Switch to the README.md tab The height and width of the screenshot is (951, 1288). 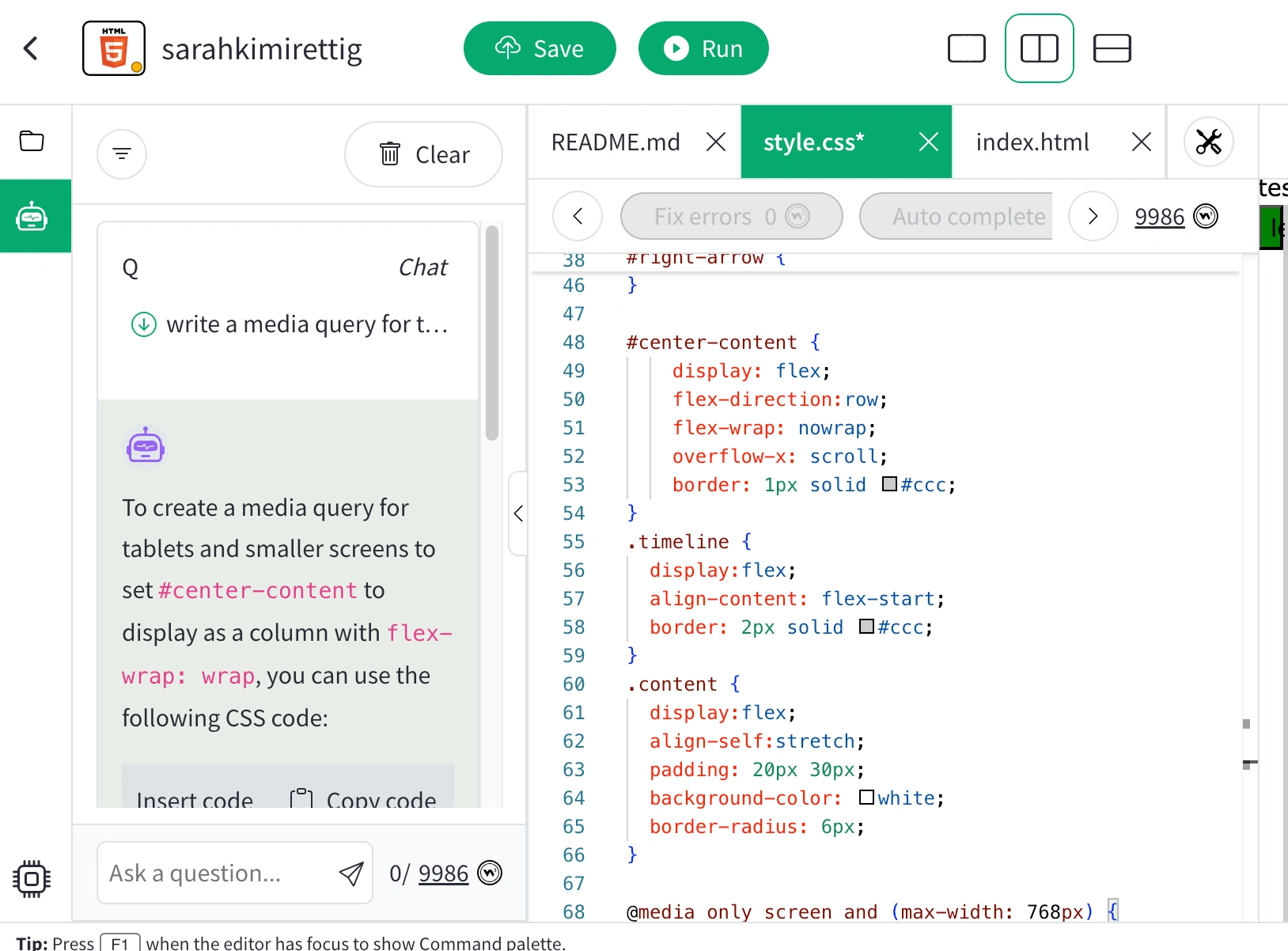pos(616,142)
